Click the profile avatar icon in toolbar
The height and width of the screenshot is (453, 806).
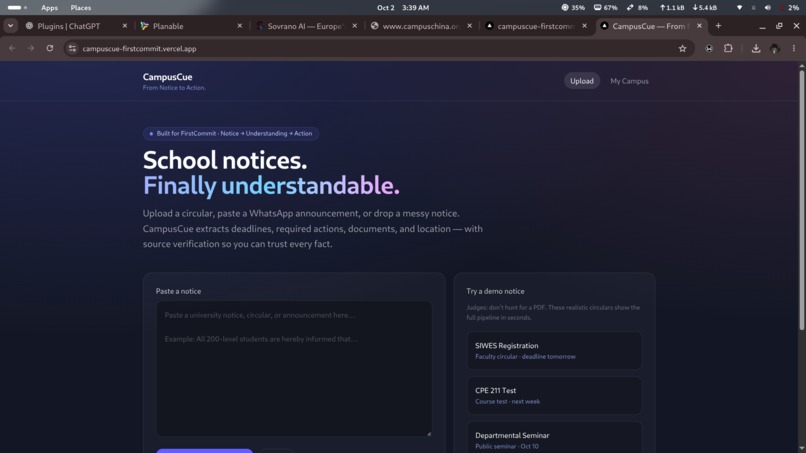[775, 48]
